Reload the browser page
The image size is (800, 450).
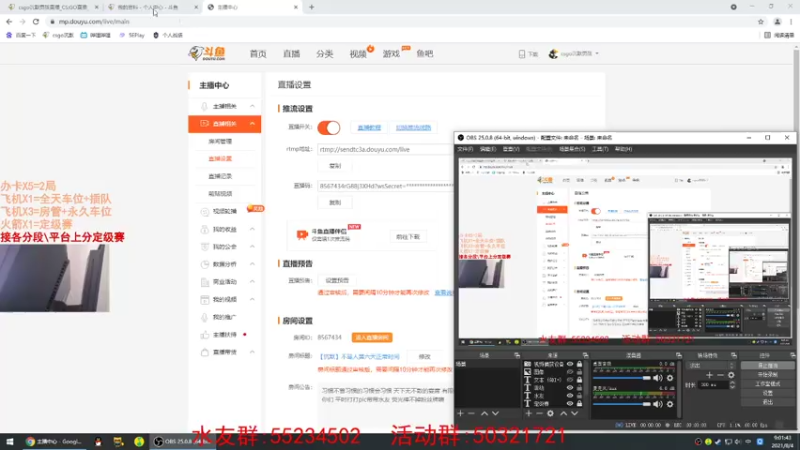pos(36,21)
